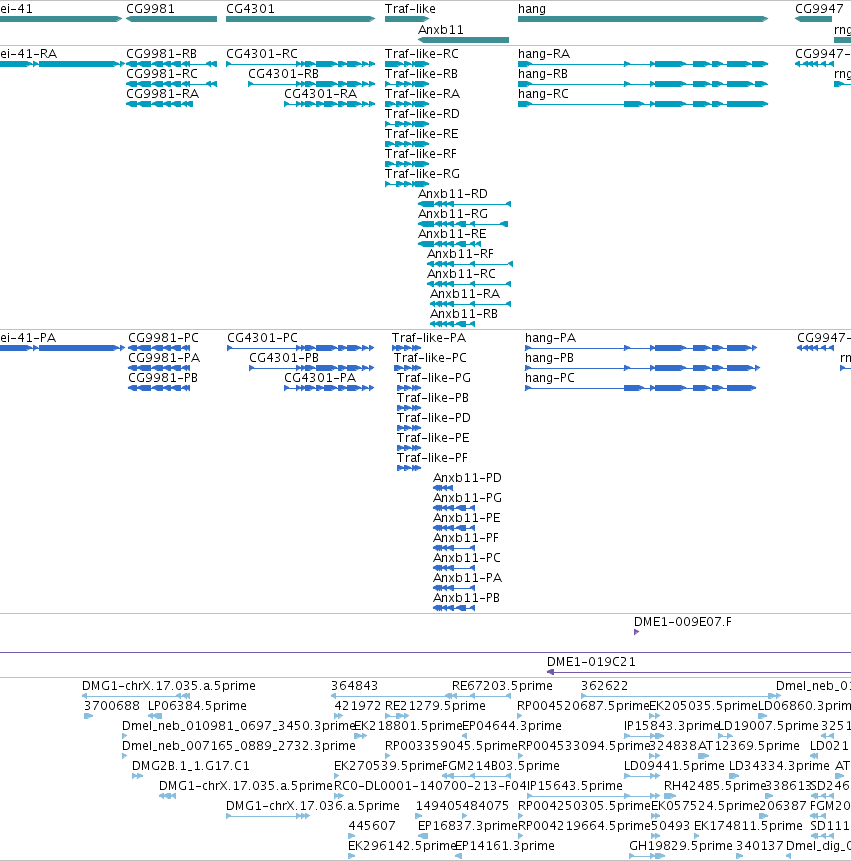Click the Anxb11-RG transcript
This screenshot has height=861, width=851.
click(x=463, y=224)
